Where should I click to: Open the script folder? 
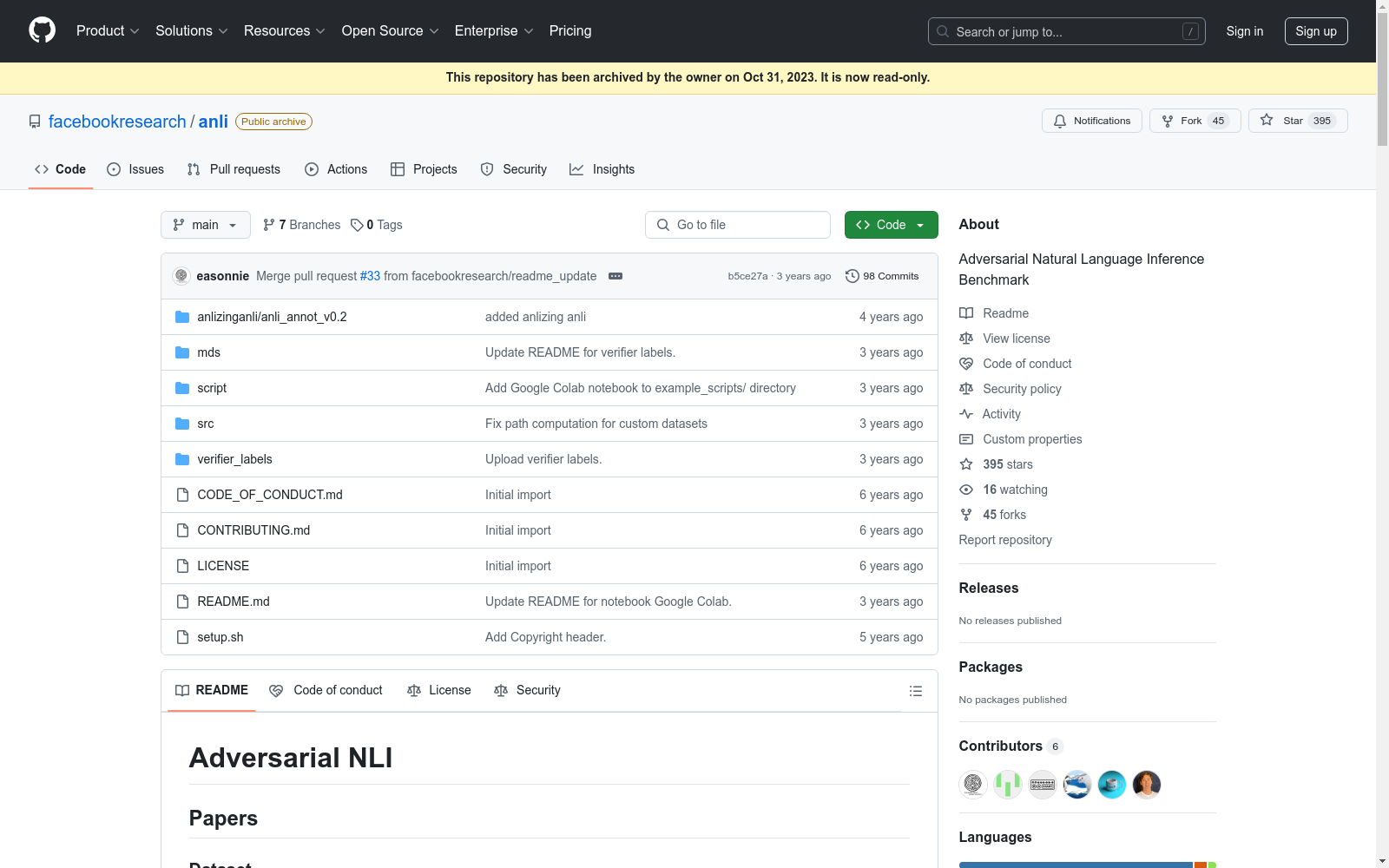click(x=212, y=388)
